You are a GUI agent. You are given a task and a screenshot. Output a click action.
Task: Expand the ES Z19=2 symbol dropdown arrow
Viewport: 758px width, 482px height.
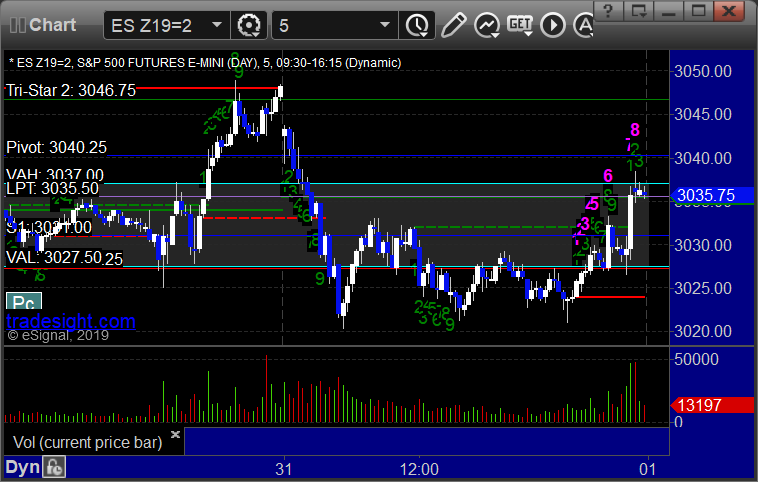217,25
